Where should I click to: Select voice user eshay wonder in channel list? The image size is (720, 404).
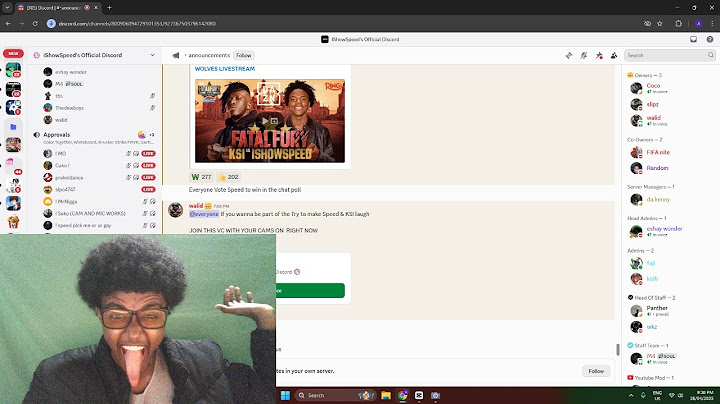[71, 72]
